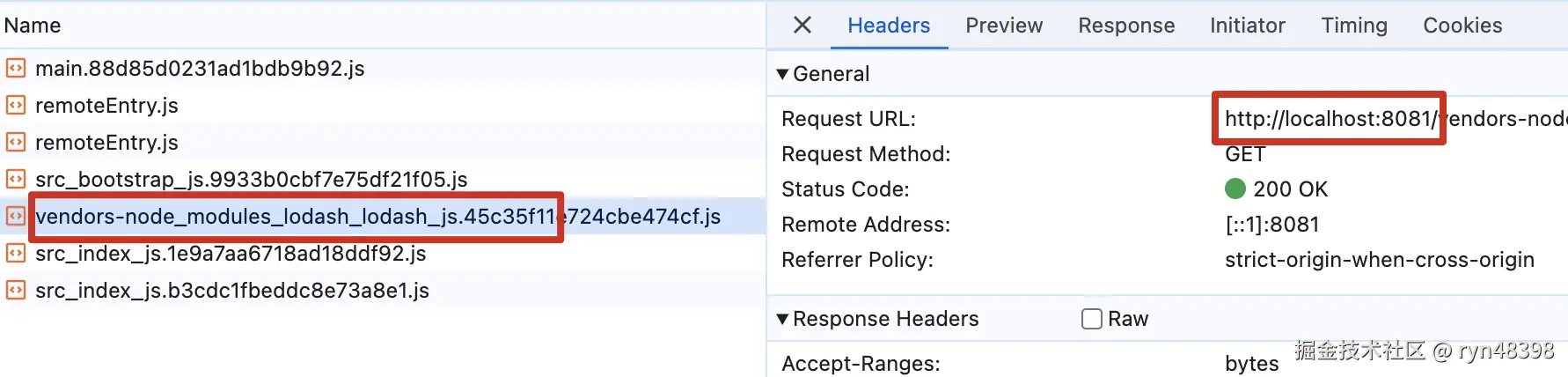Click script icon beside src_index_js.1e9a7aa6718ad18ddf92.js
The width and height of the screenshot is (1568, 377).
(x=16, y=254)
